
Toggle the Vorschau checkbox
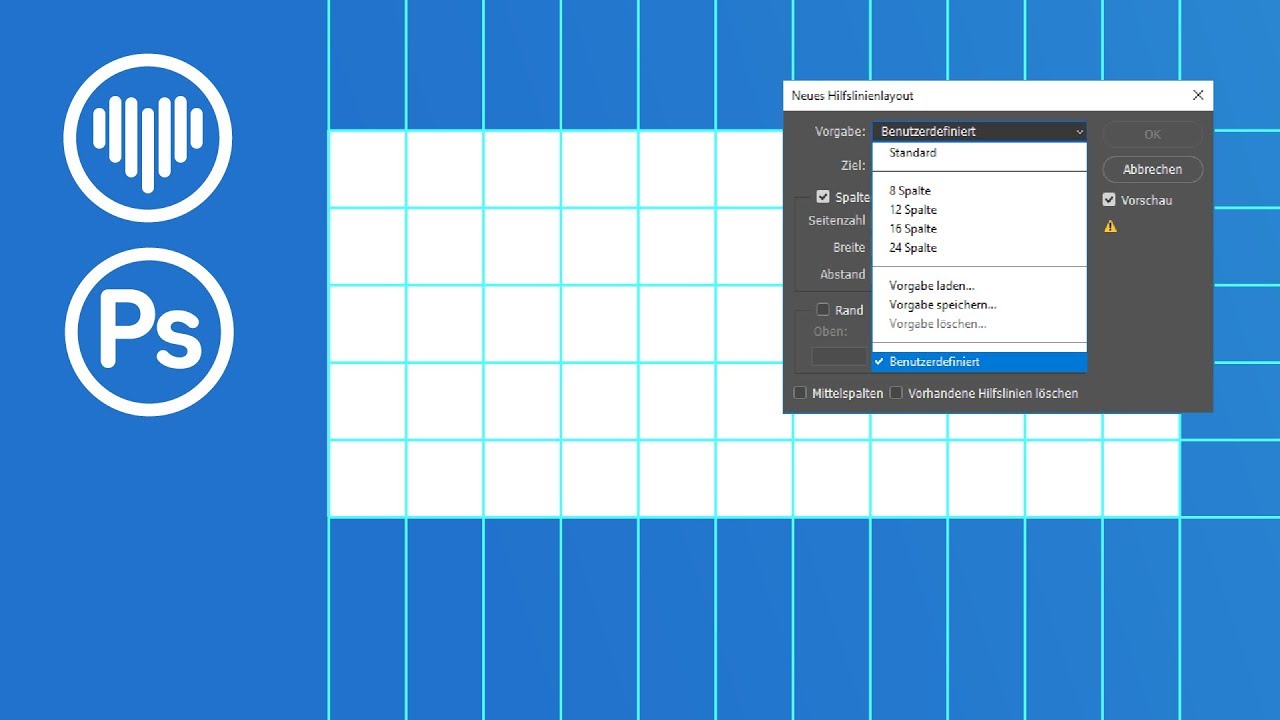tap(1109, 200)
